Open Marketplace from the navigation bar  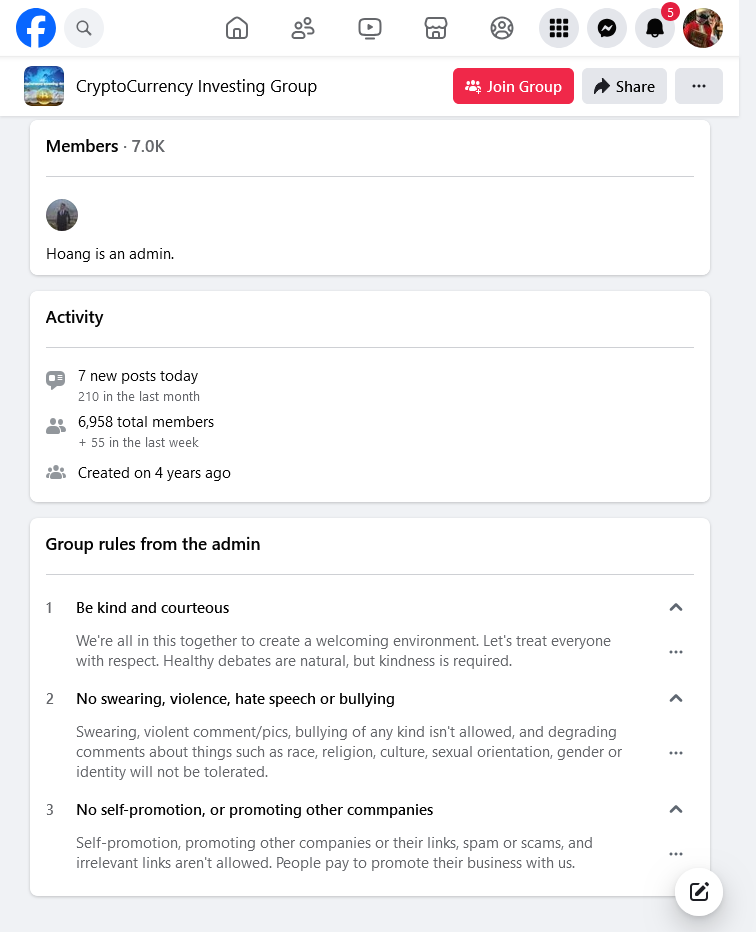pos(435,28)
